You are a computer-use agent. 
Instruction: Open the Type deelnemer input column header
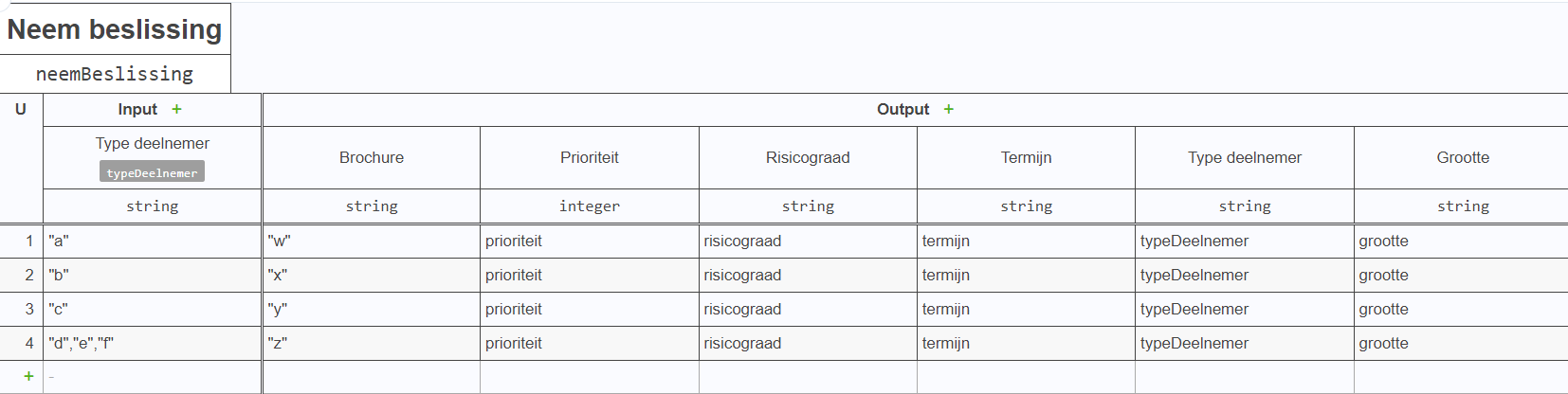coord(152,144)
